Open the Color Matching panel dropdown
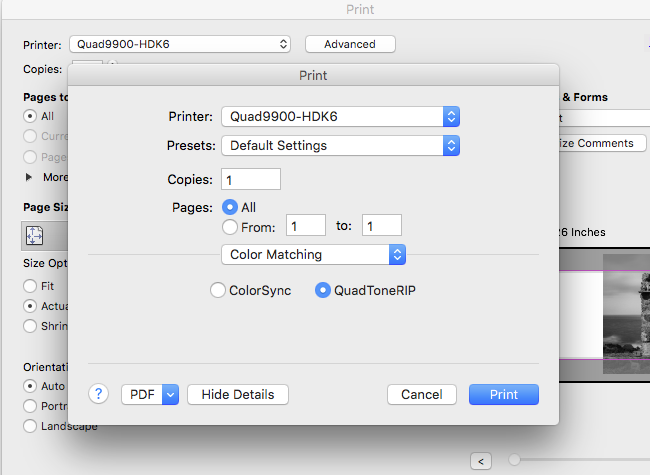650x475 pixels. 312,255
